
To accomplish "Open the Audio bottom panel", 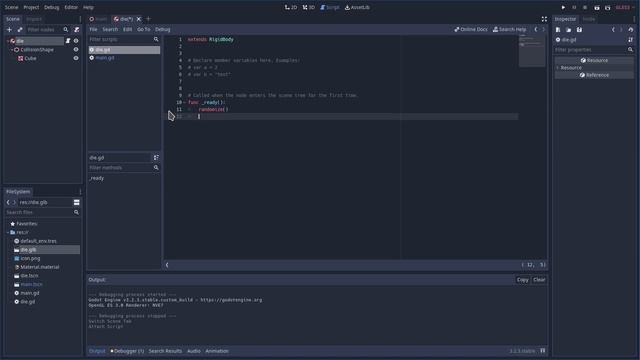I will coord(194,351).
